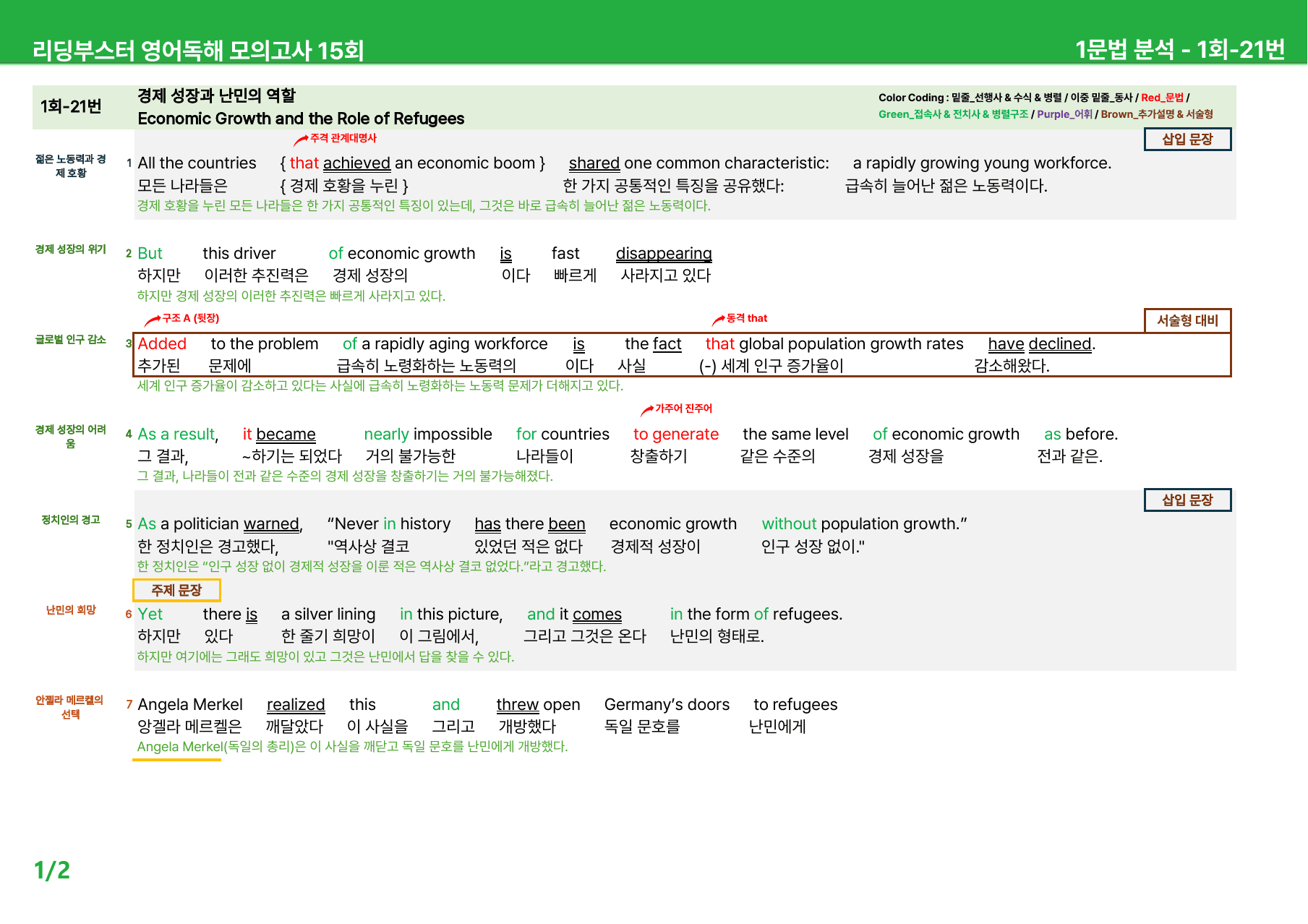Click the English title Economic Growth and the Role of Refugees
Screen dimensions: 1308x924
(301, 119)
